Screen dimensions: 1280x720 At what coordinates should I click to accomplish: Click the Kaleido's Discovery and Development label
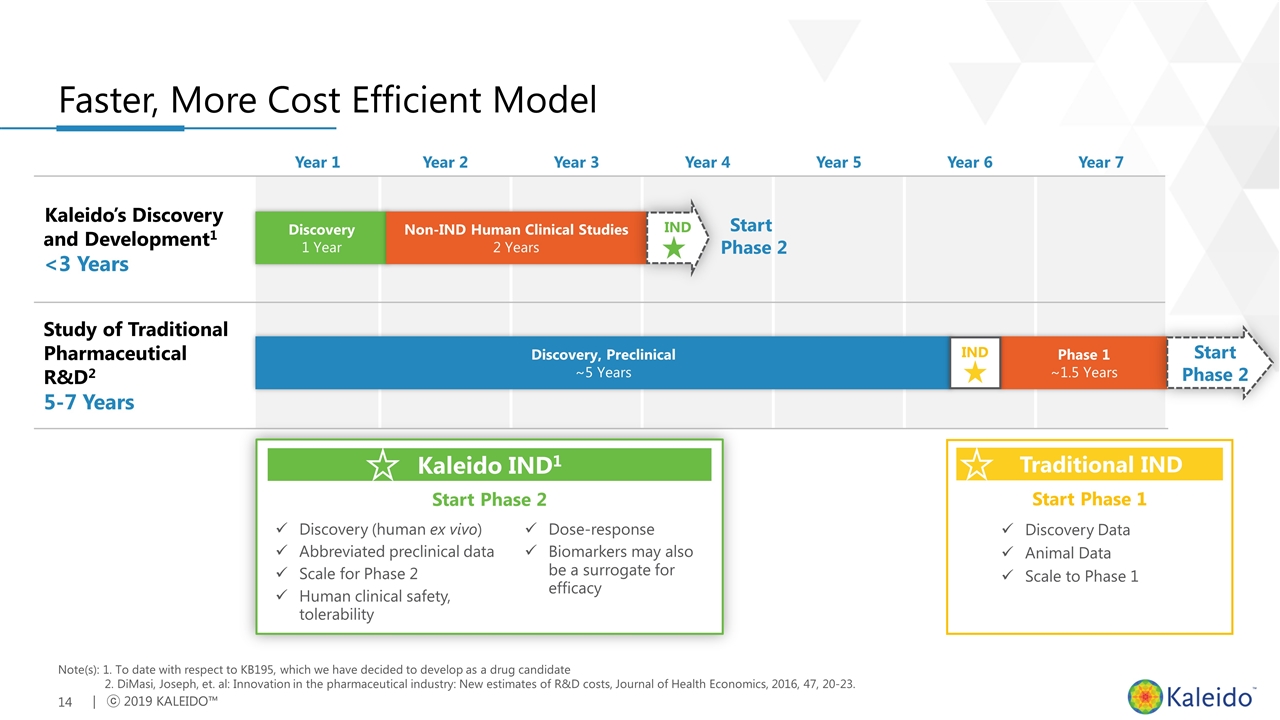pyautogui.click(x=133, y=228)
